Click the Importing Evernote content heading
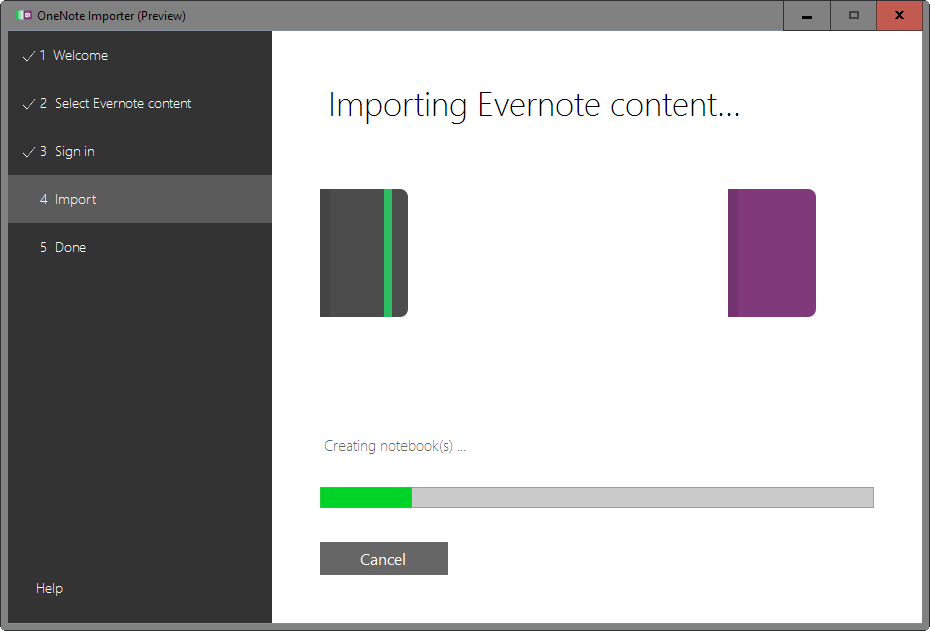The width and height of the screenshot is (930, 631). (x=534, y=106)
